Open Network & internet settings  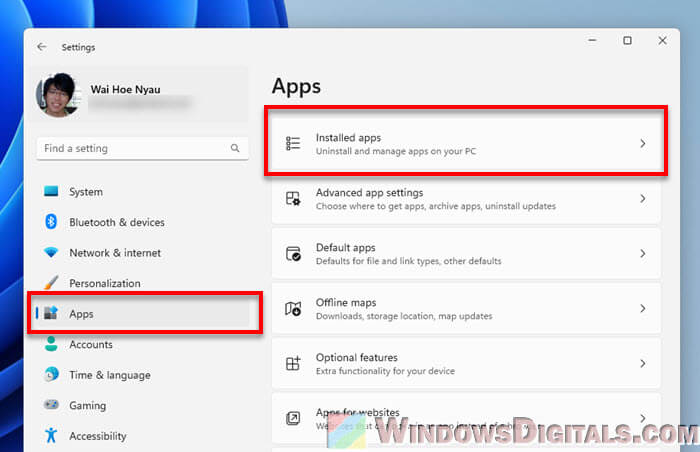tap(142, 253)
